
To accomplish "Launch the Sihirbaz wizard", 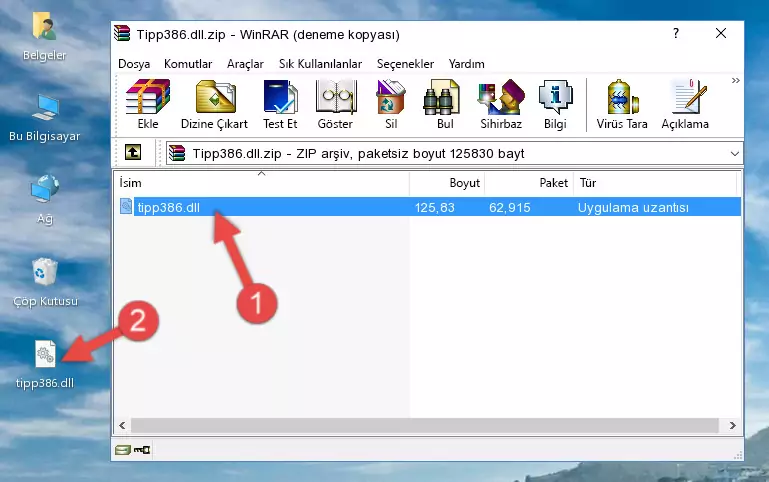I will [x=501, y=104].
